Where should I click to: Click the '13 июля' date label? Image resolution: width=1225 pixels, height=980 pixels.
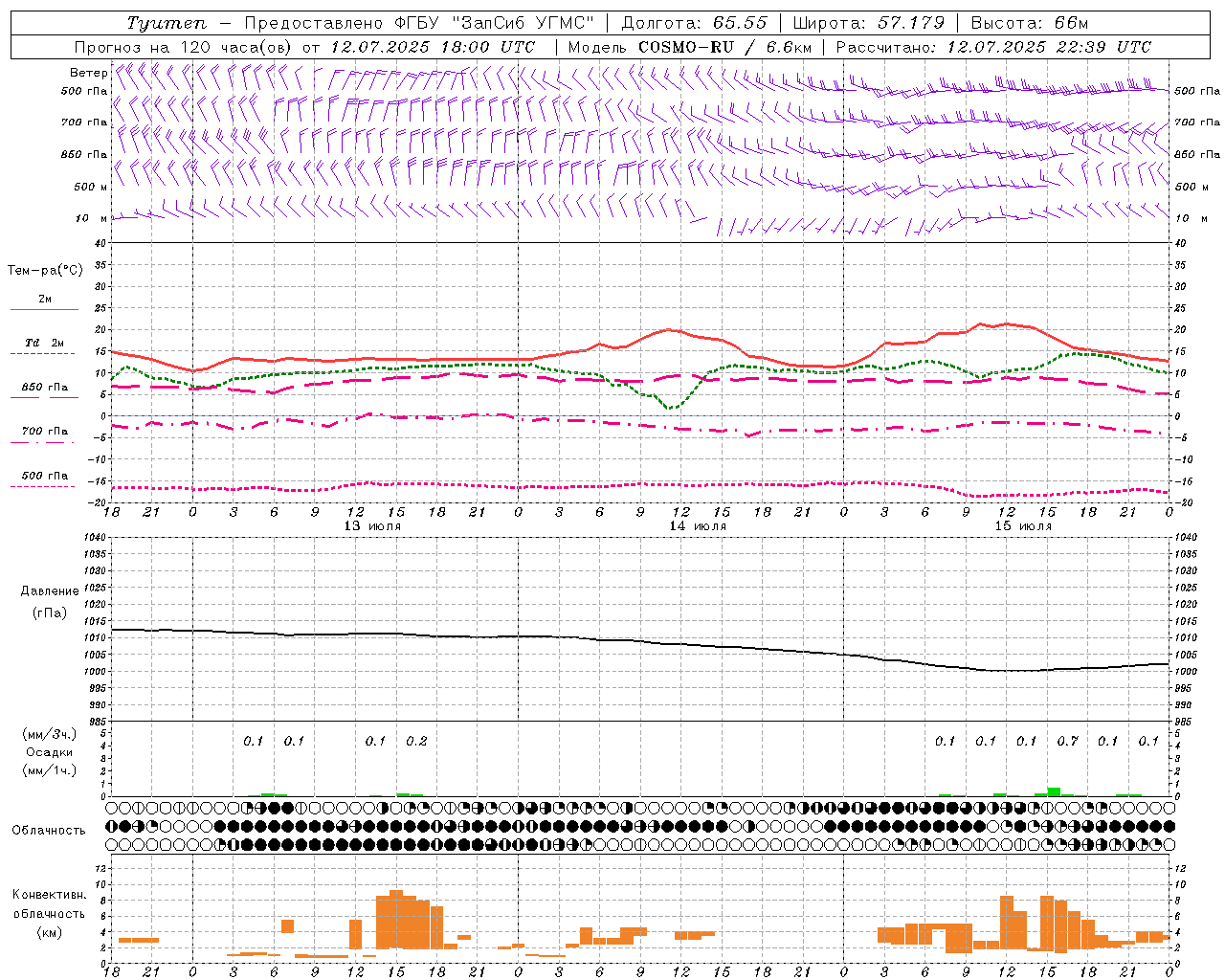click(x=372, y=526)
